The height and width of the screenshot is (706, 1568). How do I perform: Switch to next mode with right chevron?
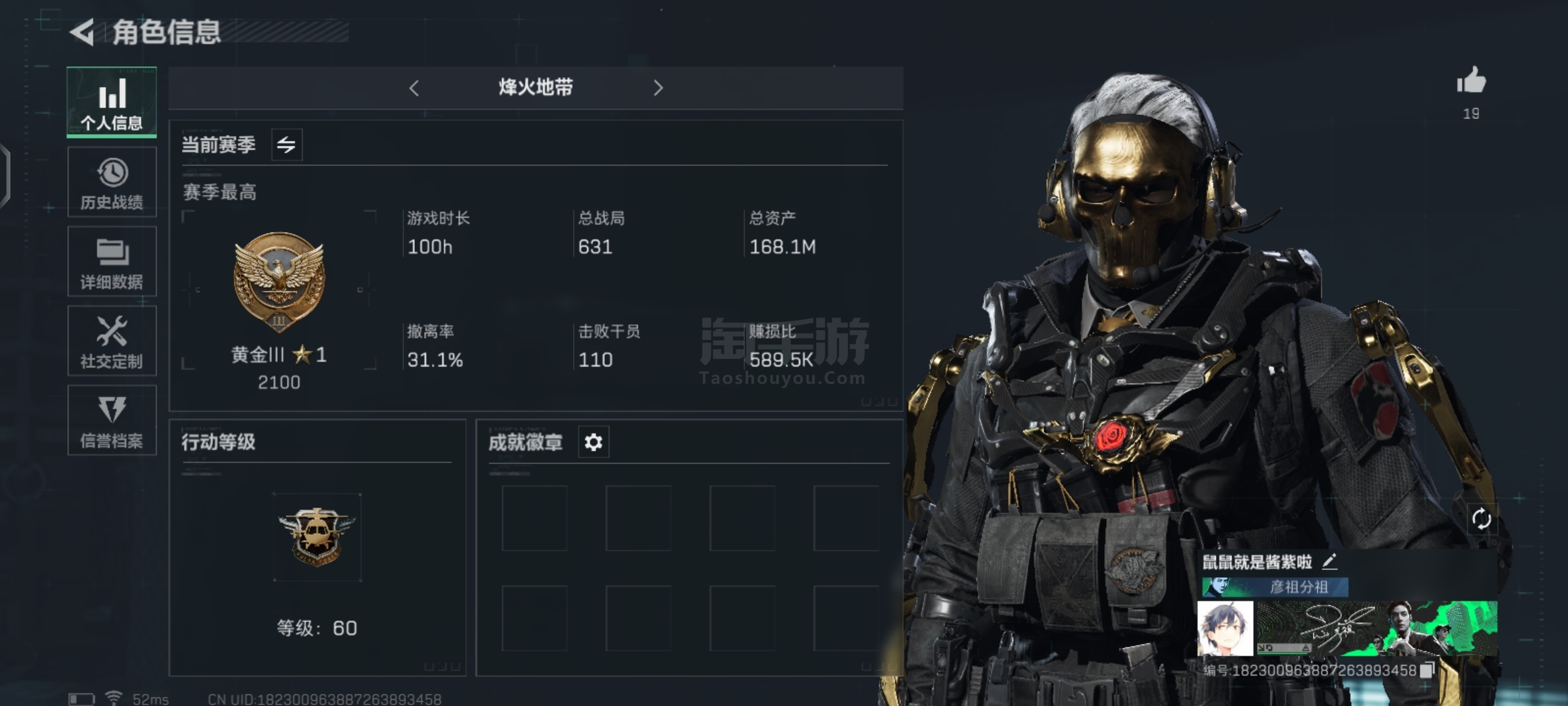click(658, 88)
